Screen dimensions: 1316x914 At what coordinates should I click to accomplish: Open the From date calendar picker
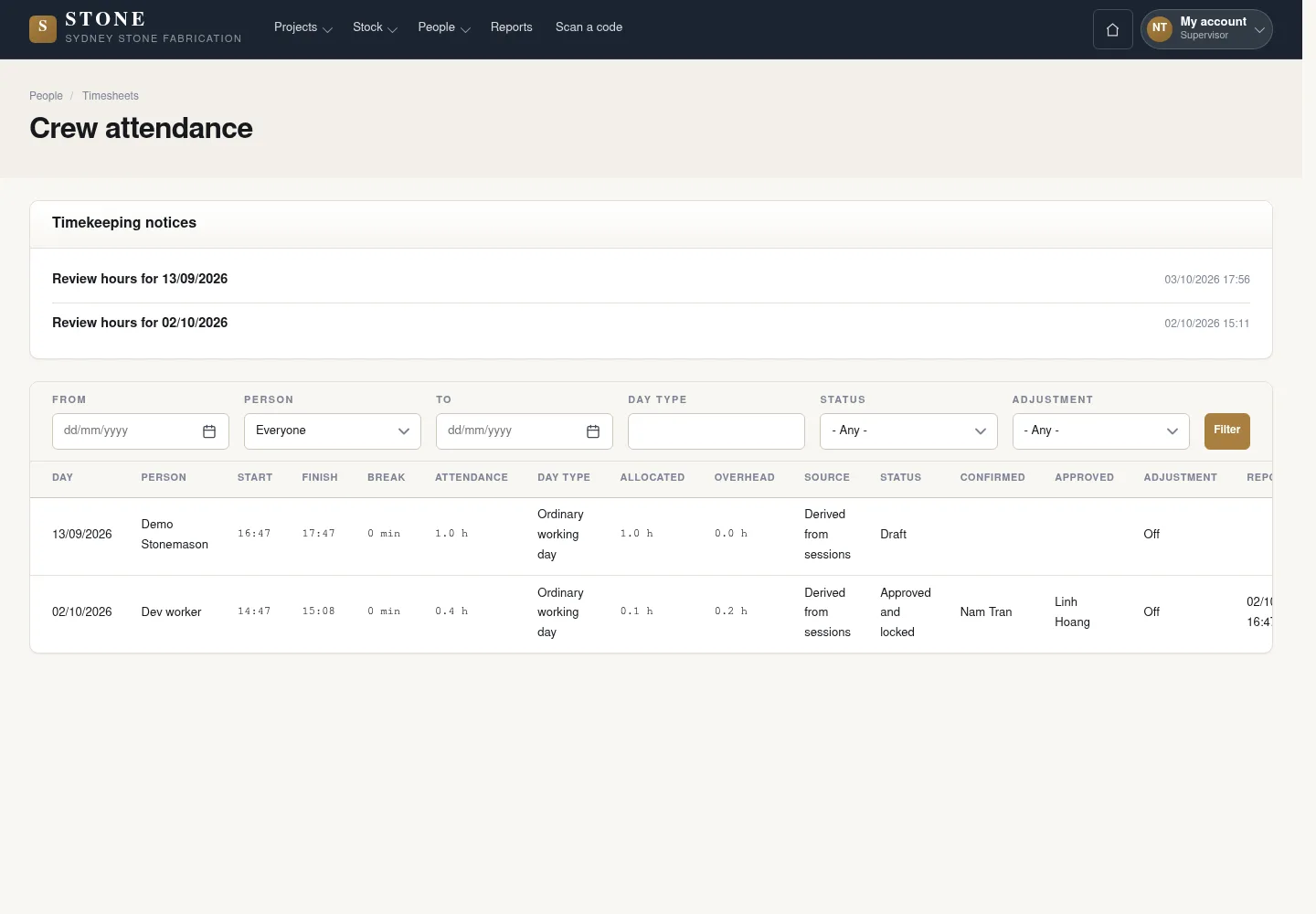click(x=209, y=431)
